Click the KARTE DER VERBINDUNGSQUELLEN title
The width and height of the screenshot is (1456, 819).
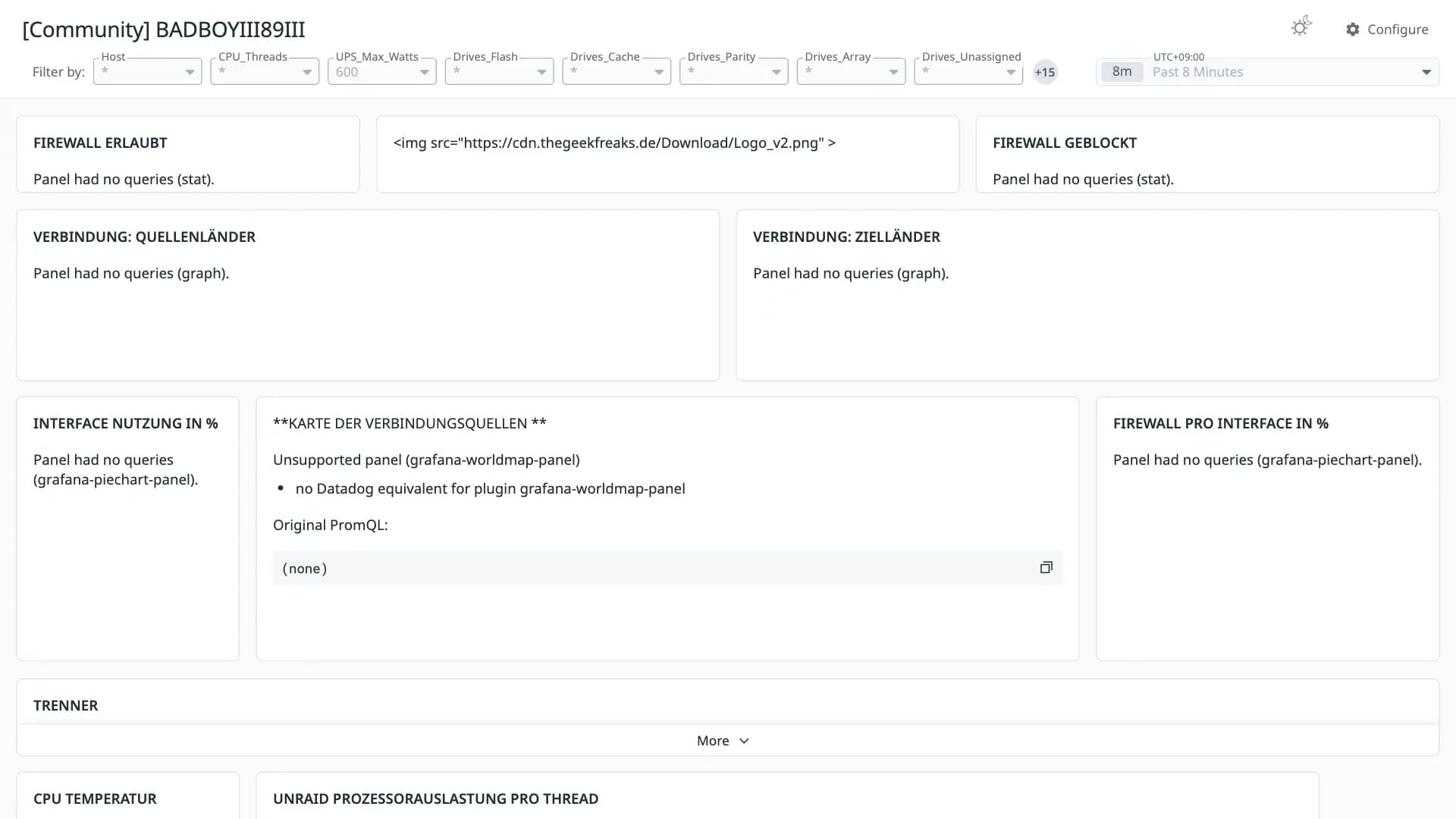coord(409,423)
